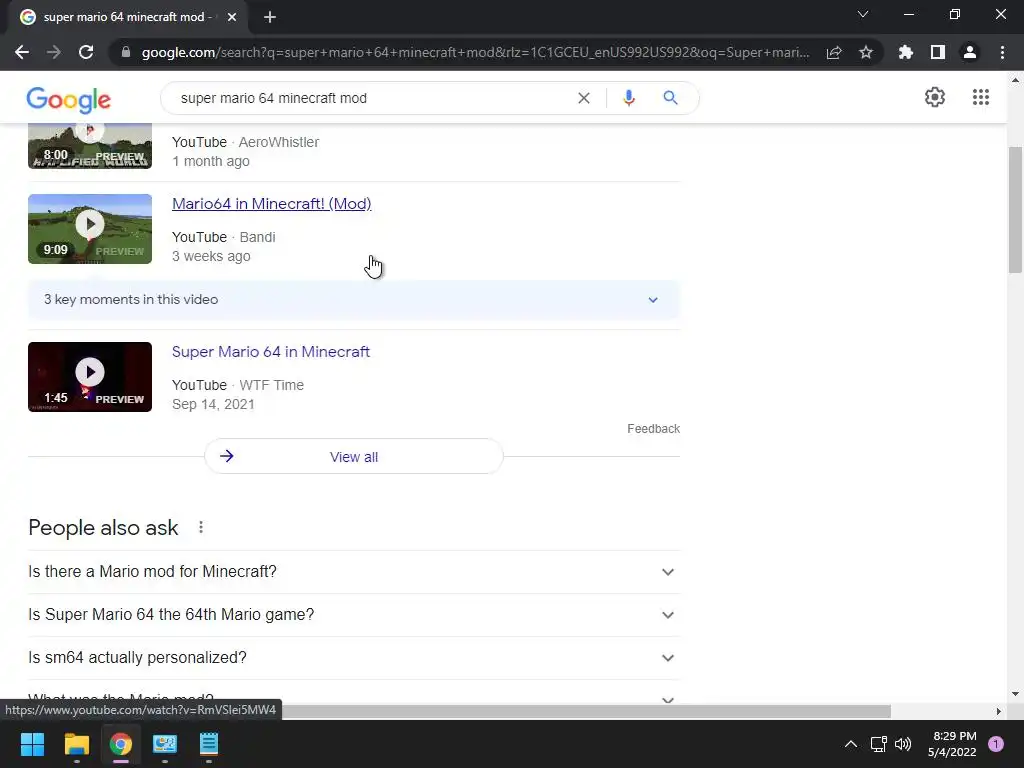This screenshot has height=768, width=1024.
Task: Click the 3 weeks ago date text
Action: (211, 257)
